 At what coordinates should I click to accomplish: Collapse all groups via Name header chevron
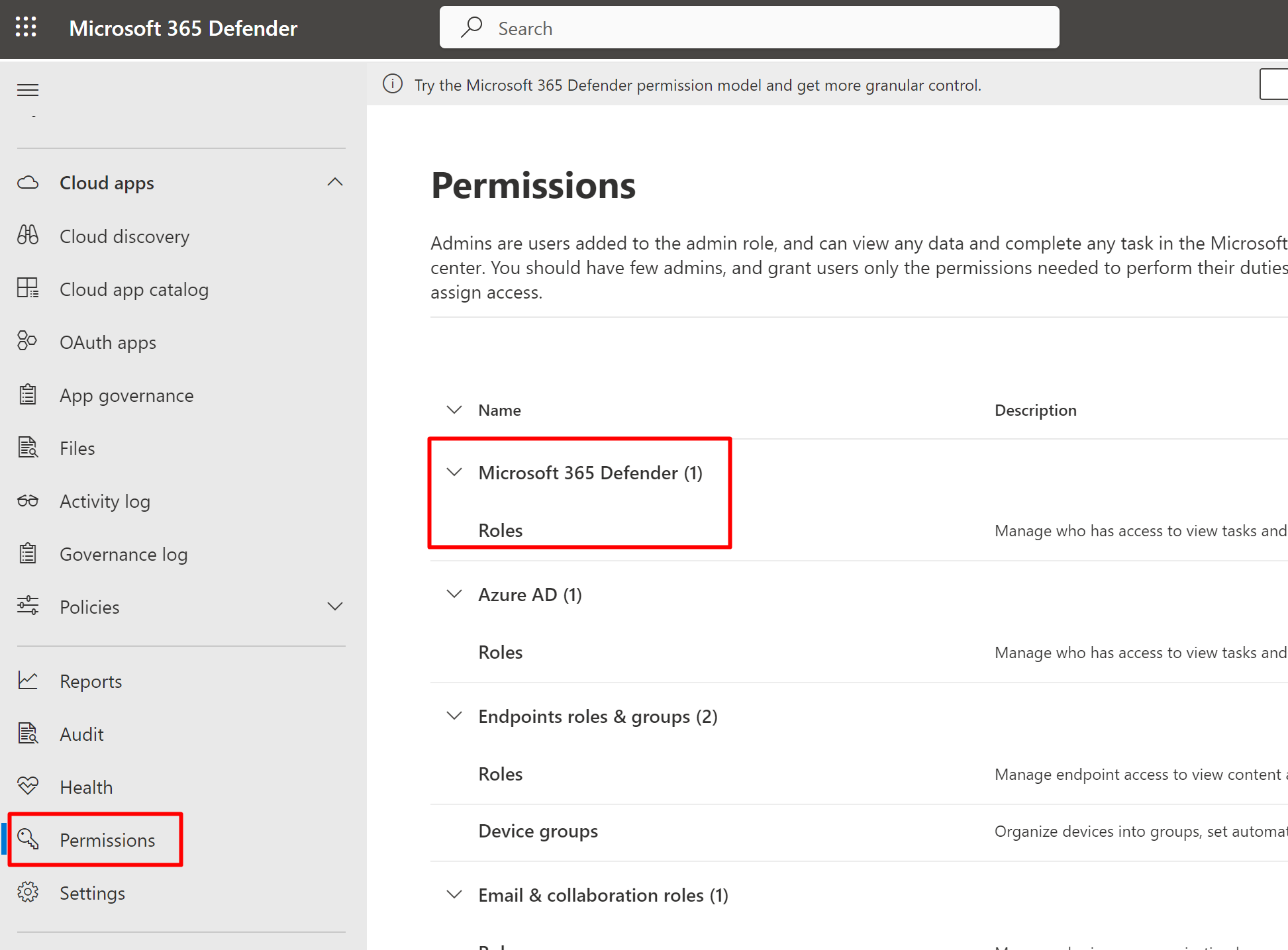(454, 410)
